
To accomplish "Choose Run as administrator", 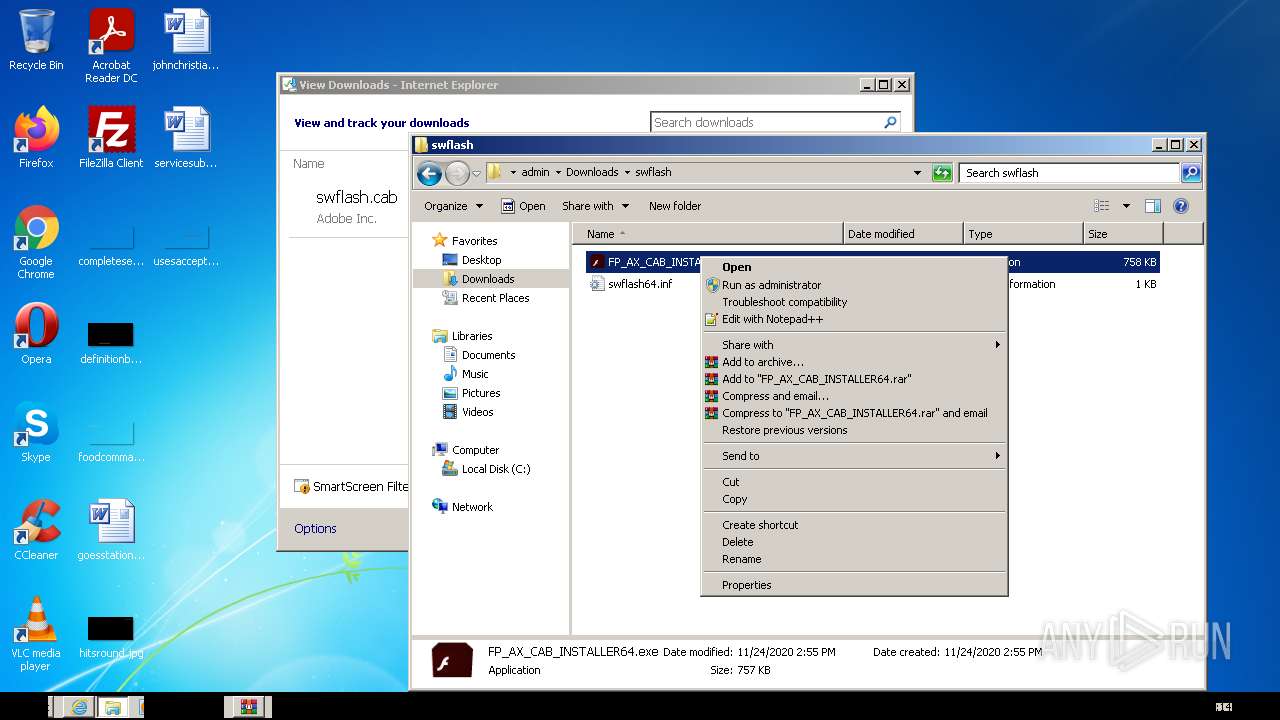I will point(854,285).
